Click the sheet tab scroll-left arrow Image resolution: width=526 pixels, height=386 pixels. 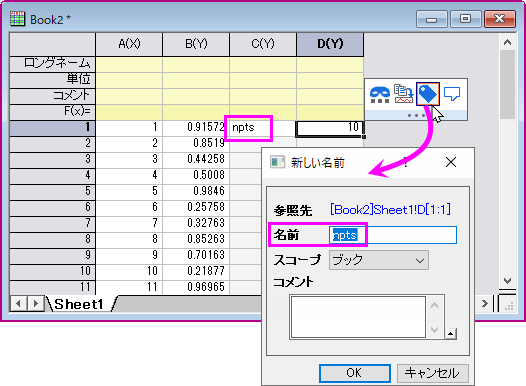18,304
